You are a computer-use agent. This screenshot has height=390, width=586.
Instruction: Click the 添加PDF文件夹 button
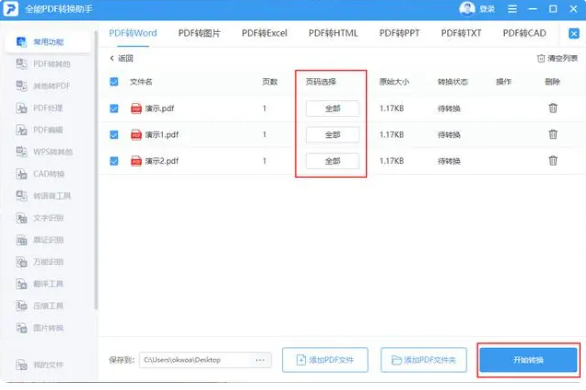(x=424, y=360)
